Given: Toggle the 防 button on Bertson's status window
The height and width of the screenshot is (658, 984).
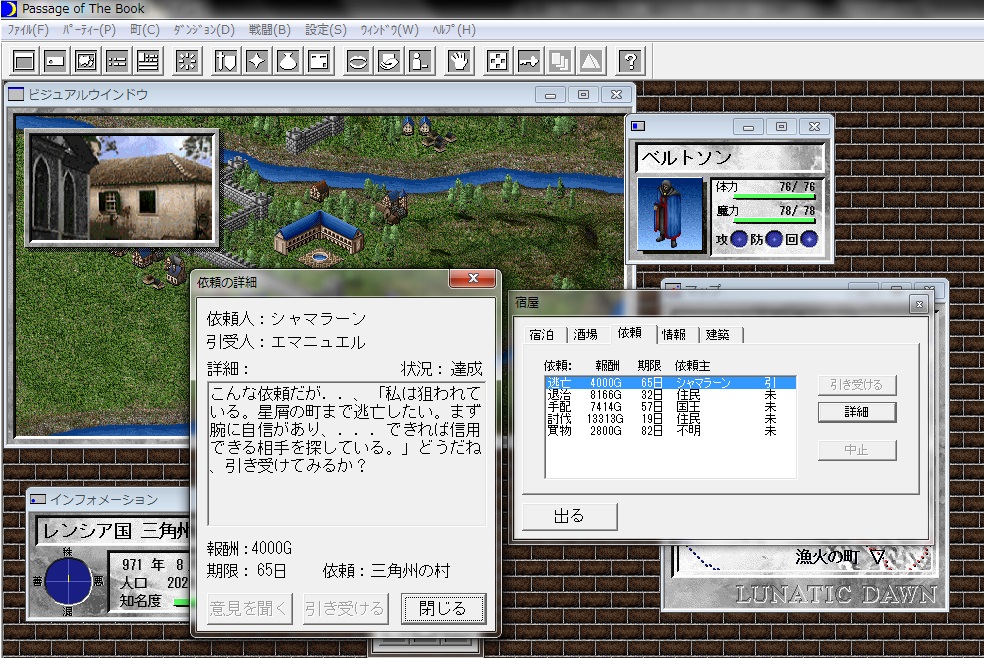Looking at the screenshot, I should point(774,240).
